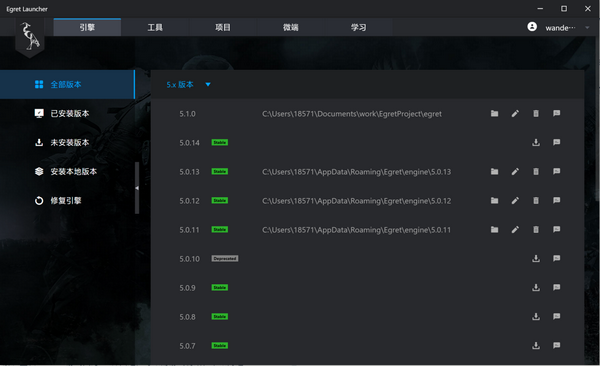Switch to the 工具 tab
Viewport: 600px width, 366px height.
[x=155, y=27]
